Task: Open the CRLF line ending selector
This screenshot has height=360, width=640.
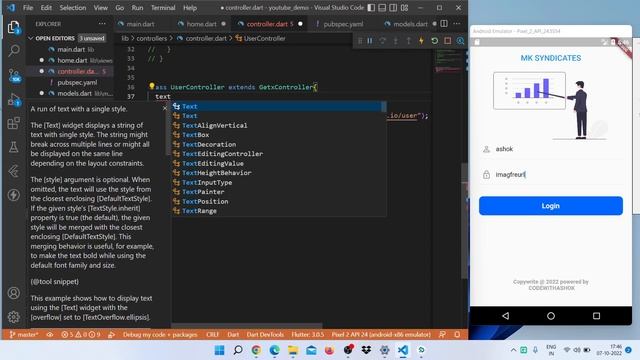Action: tap(212, 334)
